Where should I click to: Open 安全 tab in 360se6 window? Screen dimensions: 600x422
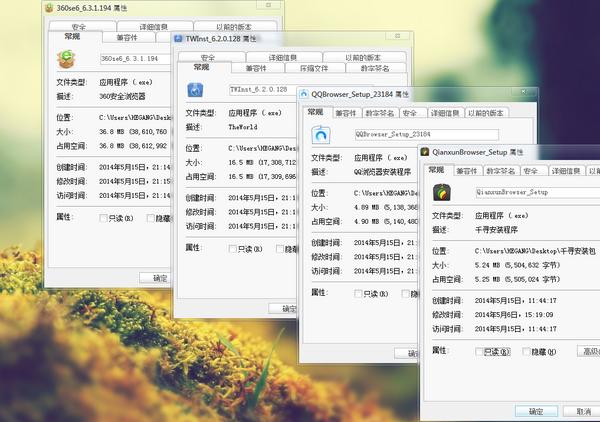[x=83, y=26]
